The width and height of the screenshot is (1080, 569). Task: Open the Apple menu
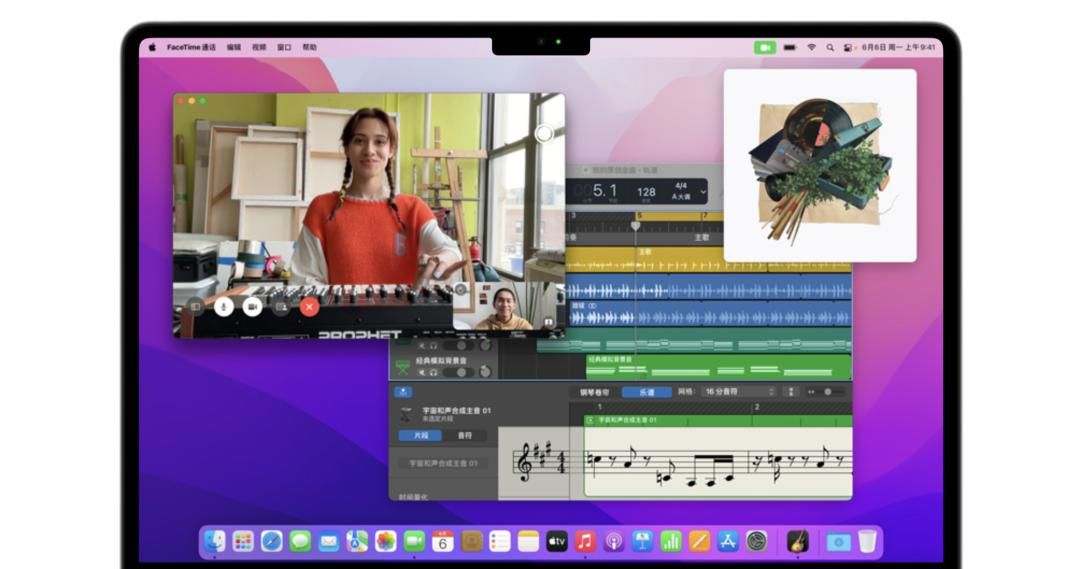click(152, 48)
